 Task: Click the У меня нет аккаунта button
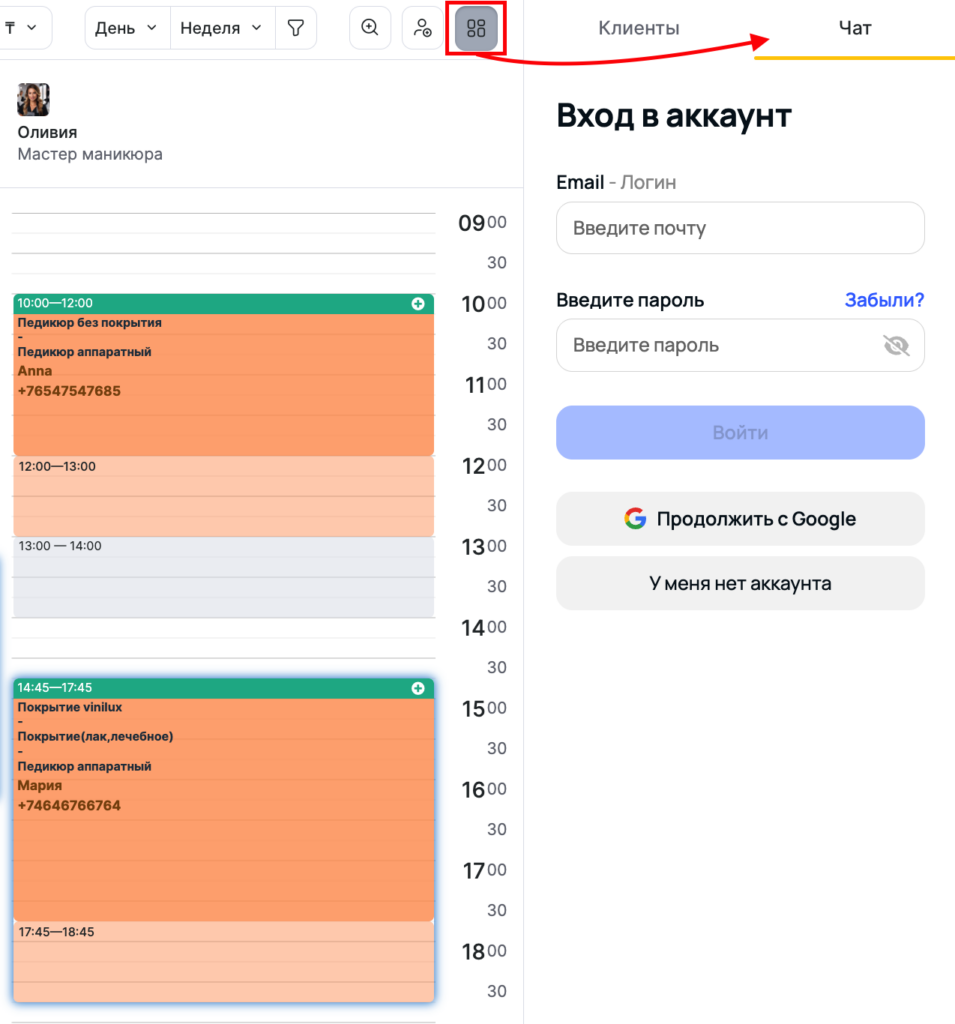[x=740, y=583]
